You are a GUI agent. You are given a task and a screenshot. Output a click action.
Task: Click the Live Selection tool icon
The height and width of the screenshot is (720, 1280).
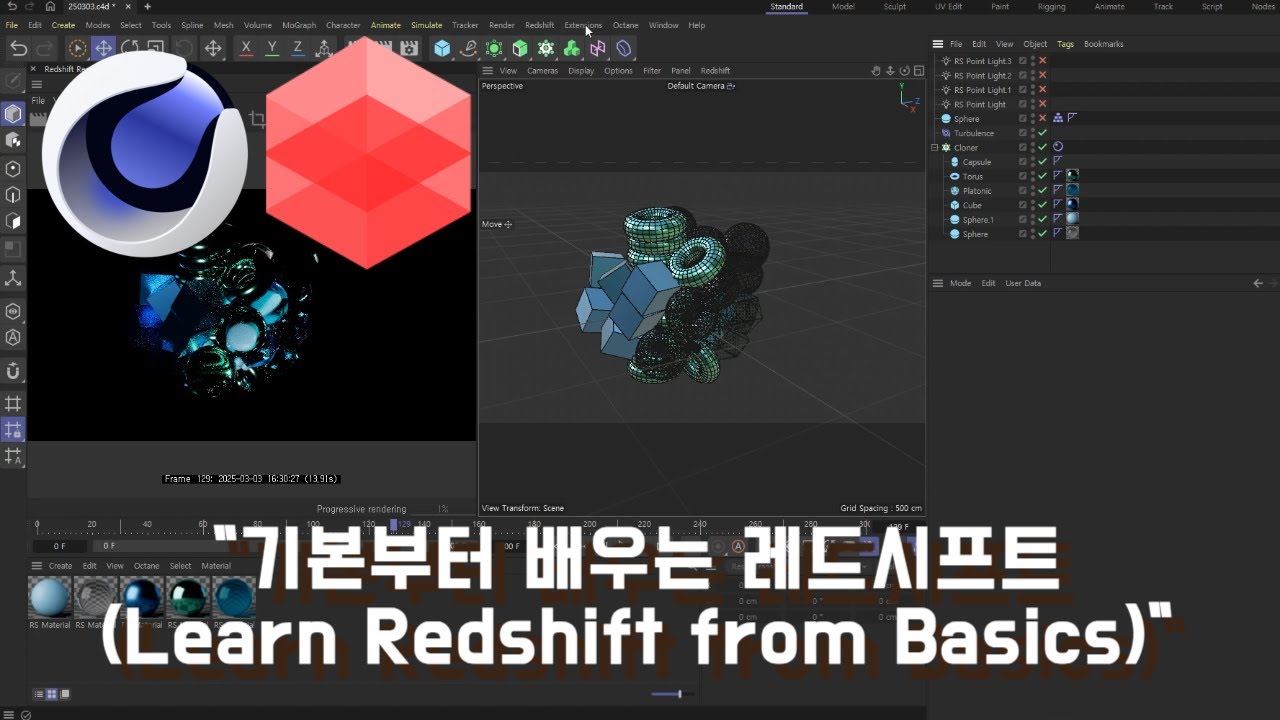(x=77, y=48)
